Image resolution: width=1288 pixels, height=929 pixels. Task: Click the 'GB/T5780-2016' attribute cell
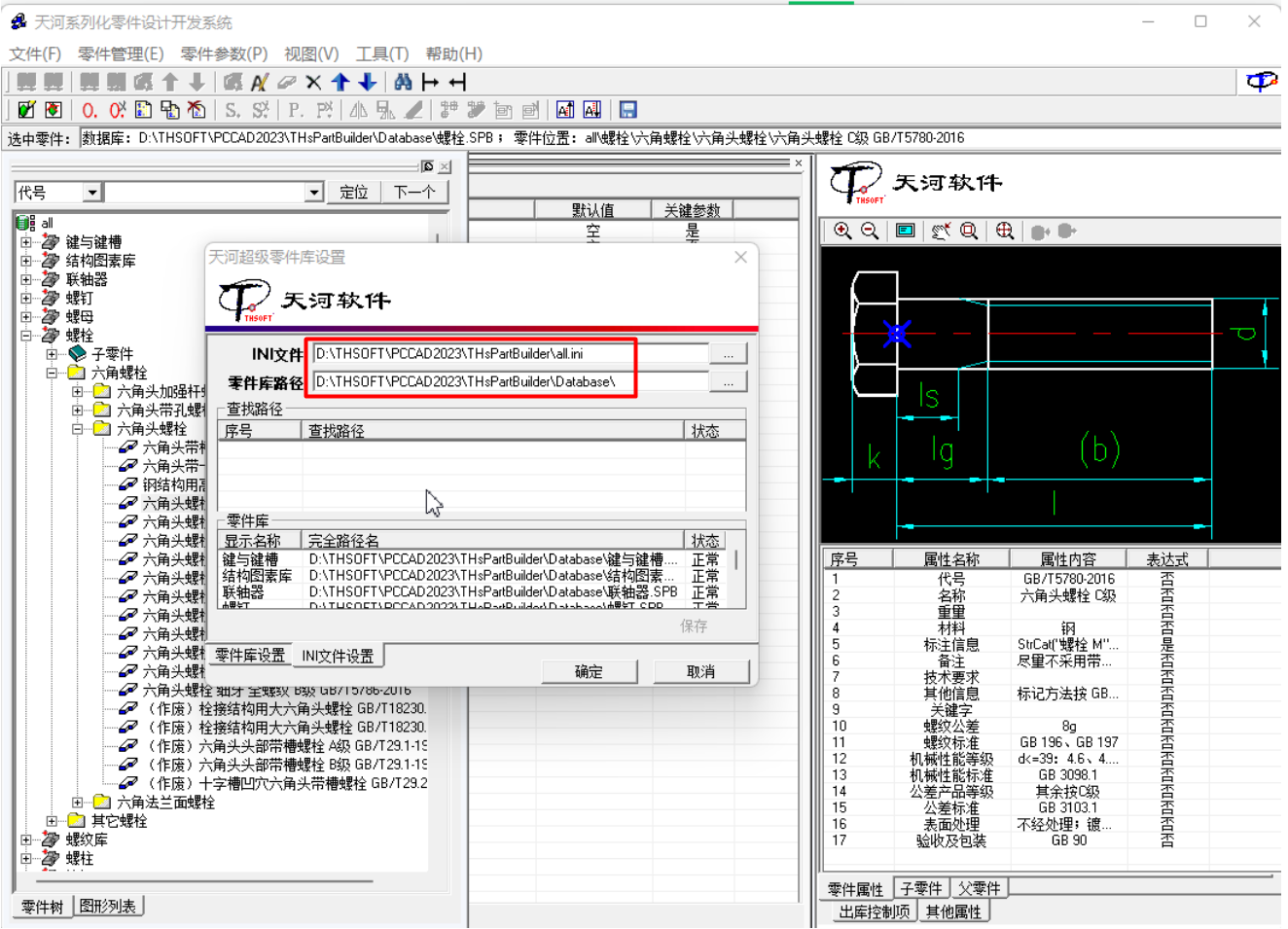point(1068,579)
